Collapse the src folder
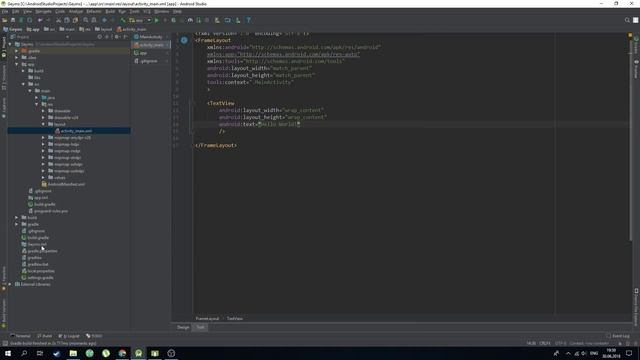Viewport: 640px width, 360px height. (x=23, y=84)
